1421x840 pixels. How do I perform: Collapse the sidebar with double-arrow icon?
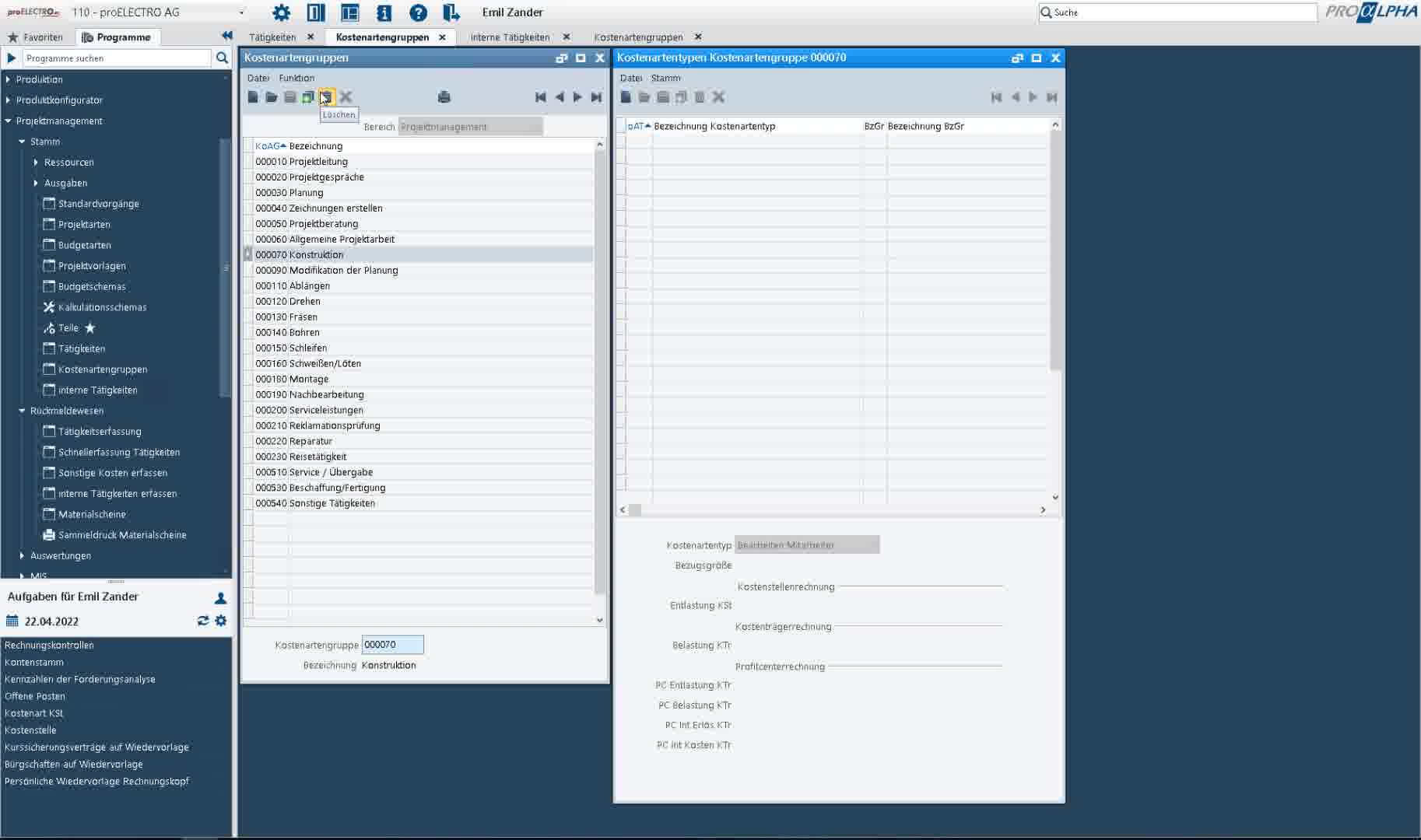pyautogui.click(x=226, y=36)
